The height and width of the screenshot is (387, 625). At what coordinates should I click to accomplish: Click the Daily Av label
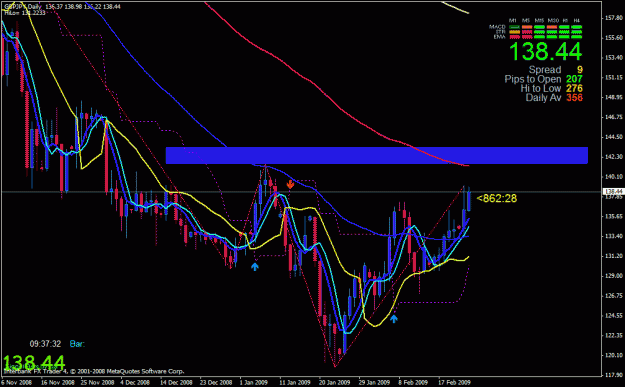tap(543, 97)
